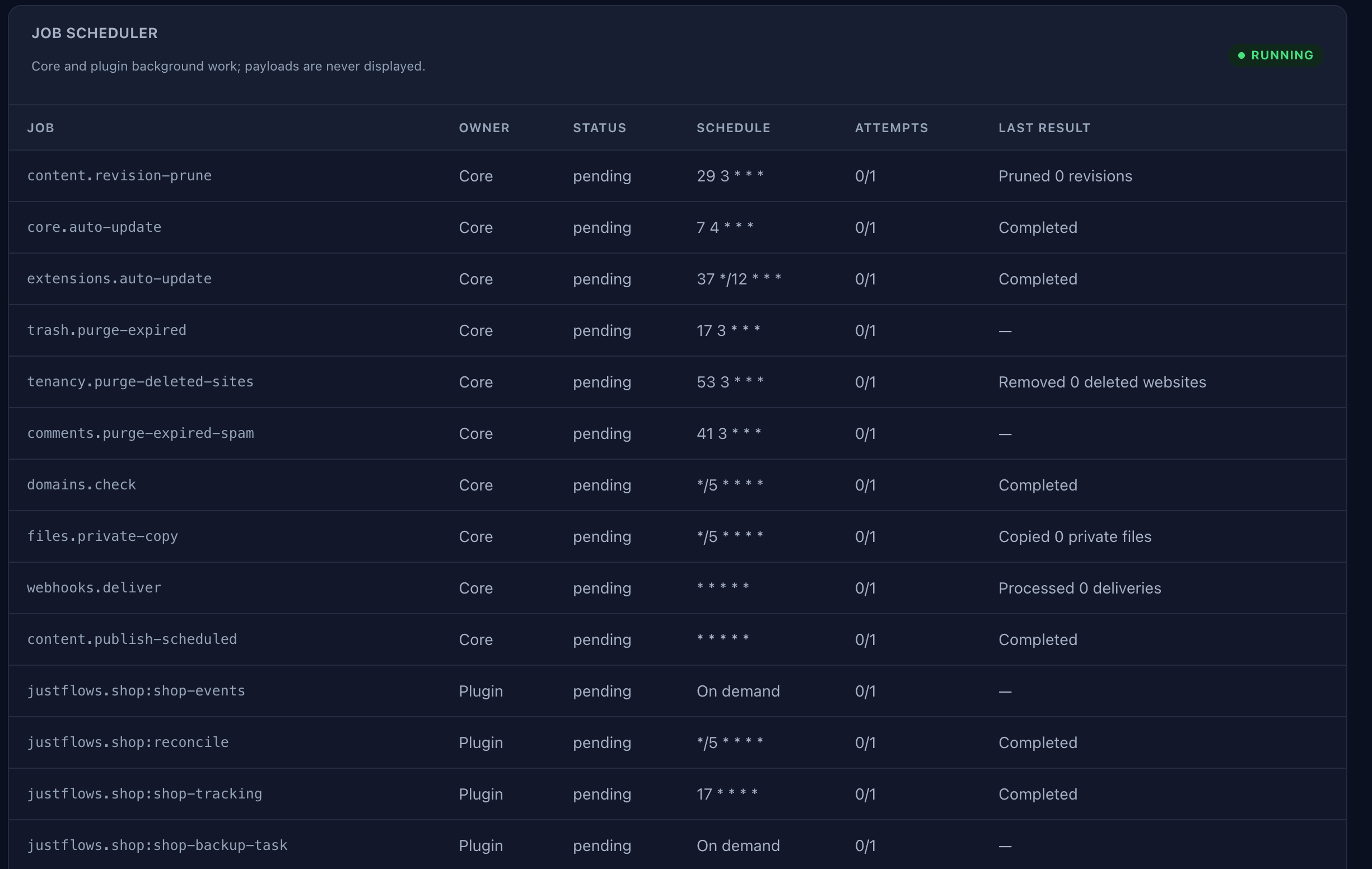The width and height of the screenshot is (1372, 869).
Task: Click the '7 4 * * *' schedule
Action: (x=725, y=227)
